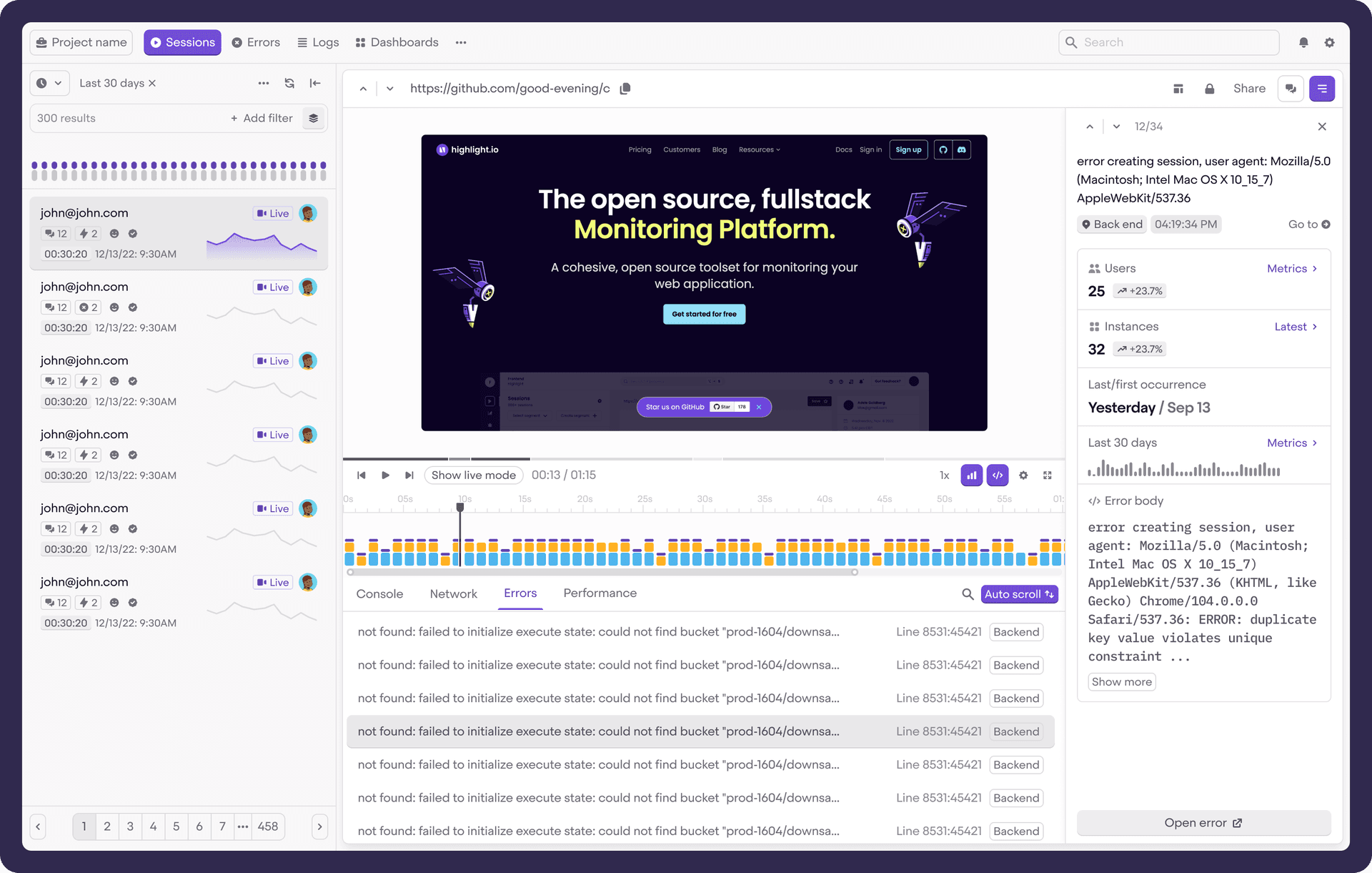The image size is (1372, 873).
Task: Activate Show live mode
Action: pos(473,475)
